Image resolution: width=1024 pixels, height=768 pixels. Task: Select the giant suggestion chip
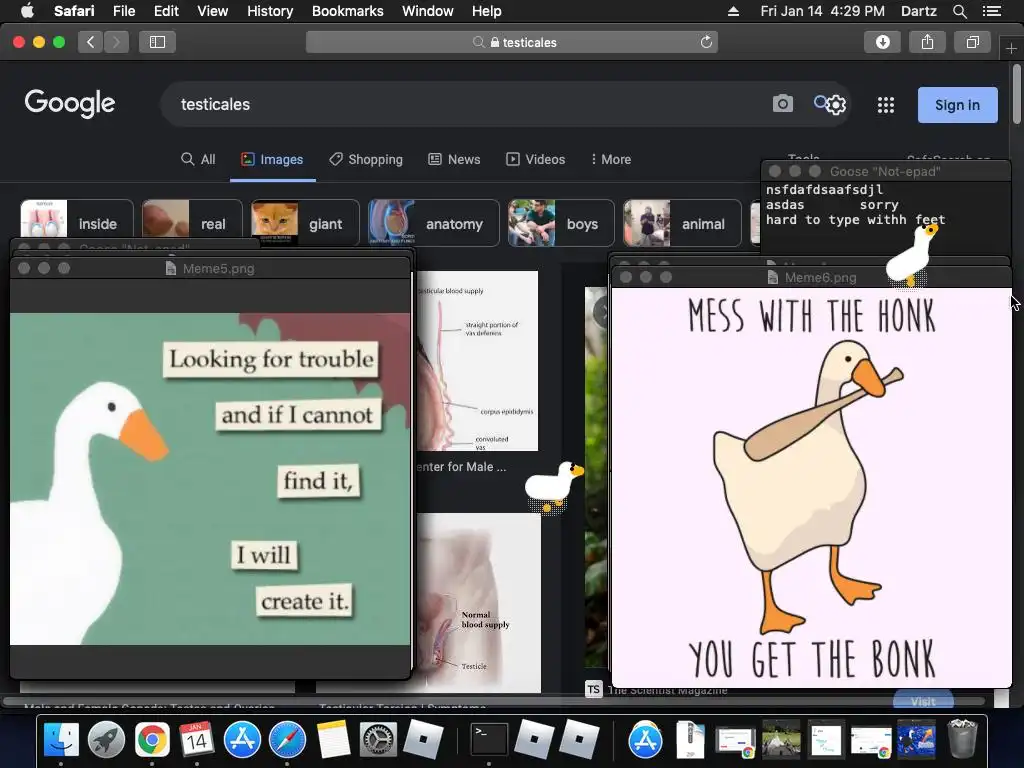click(305, 223)
